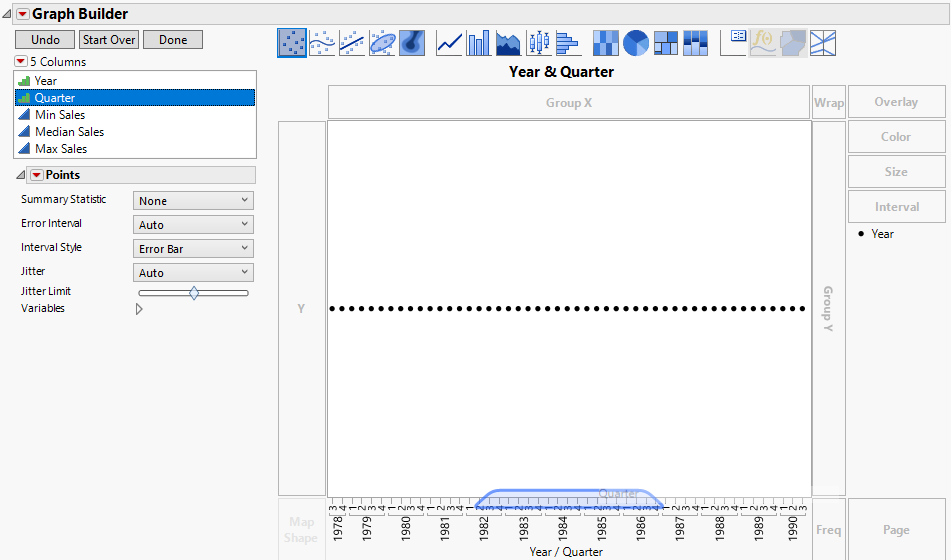Select the Ellipse element icon

(x=383, y=43)
